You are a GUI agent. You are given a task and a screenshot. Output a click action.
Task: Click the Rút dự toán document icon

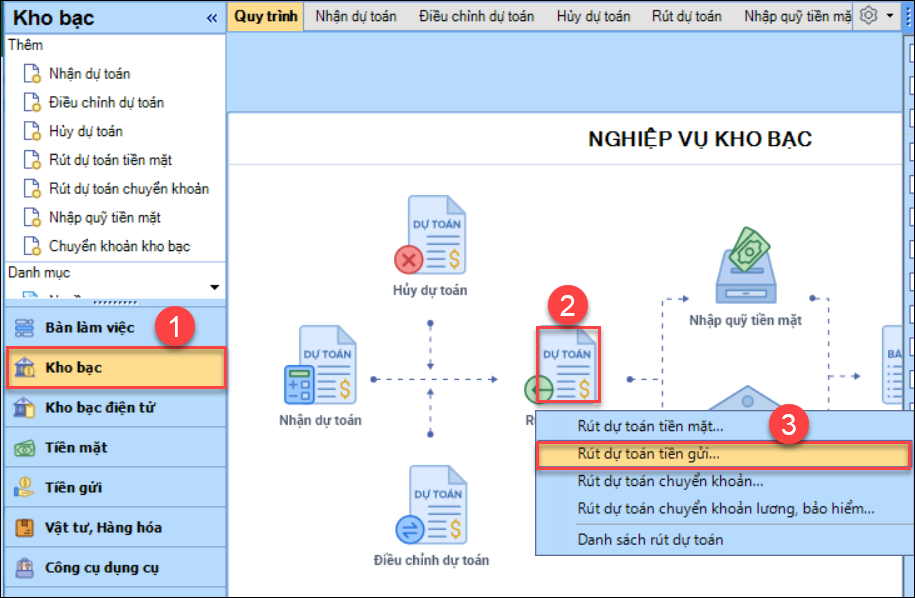[x=565, y=365]
